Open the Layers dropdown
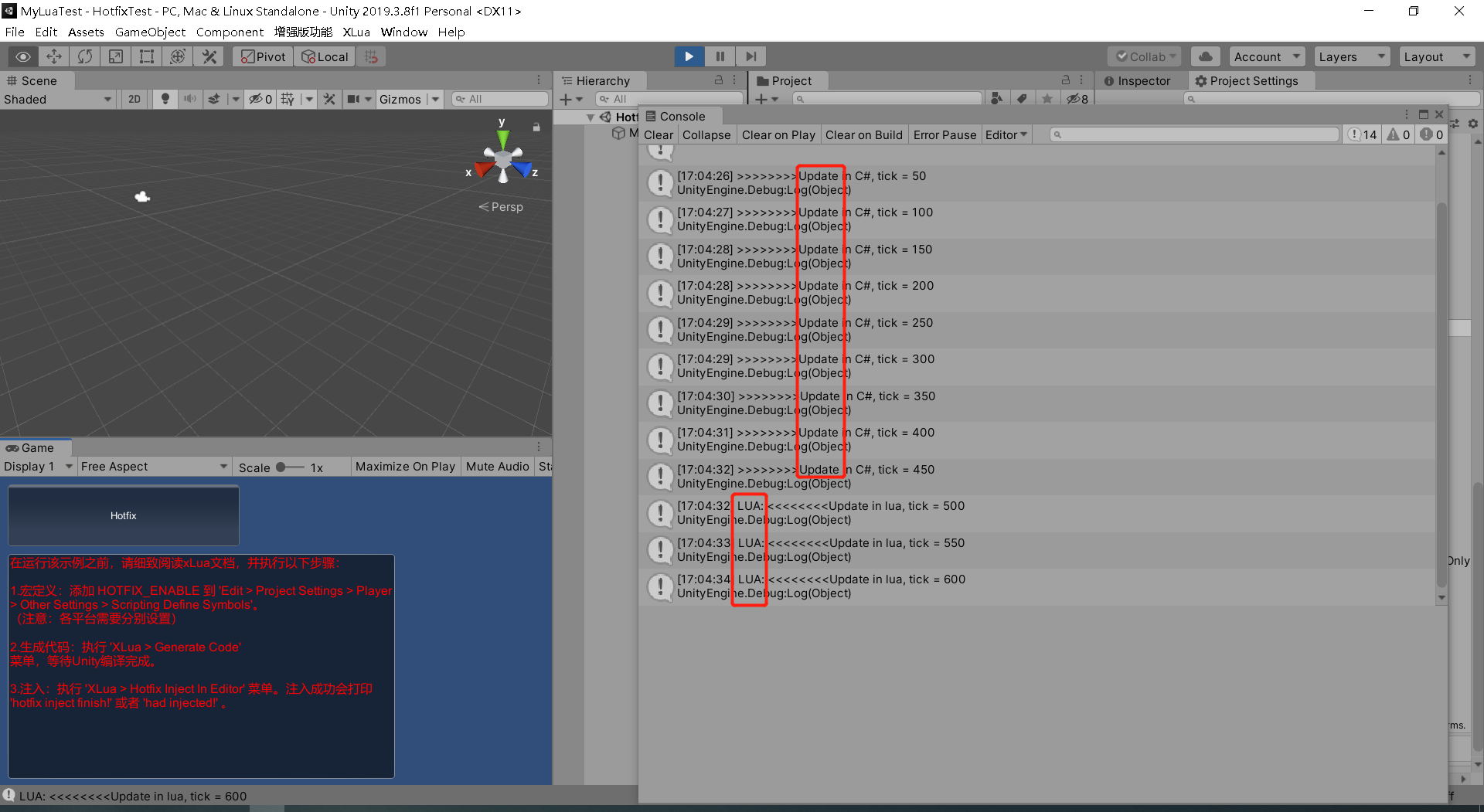This screenshot has height=812, width=1484. [1352, 56]
